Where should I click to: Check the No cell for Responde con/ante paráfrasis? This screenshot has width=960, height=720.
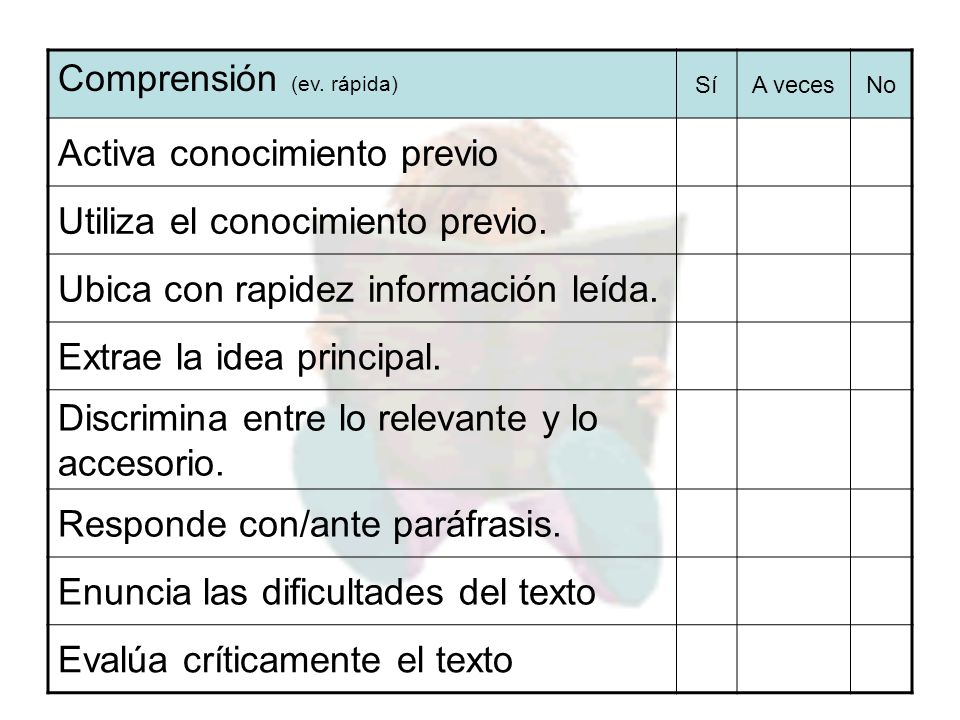(x=881, y=523)
